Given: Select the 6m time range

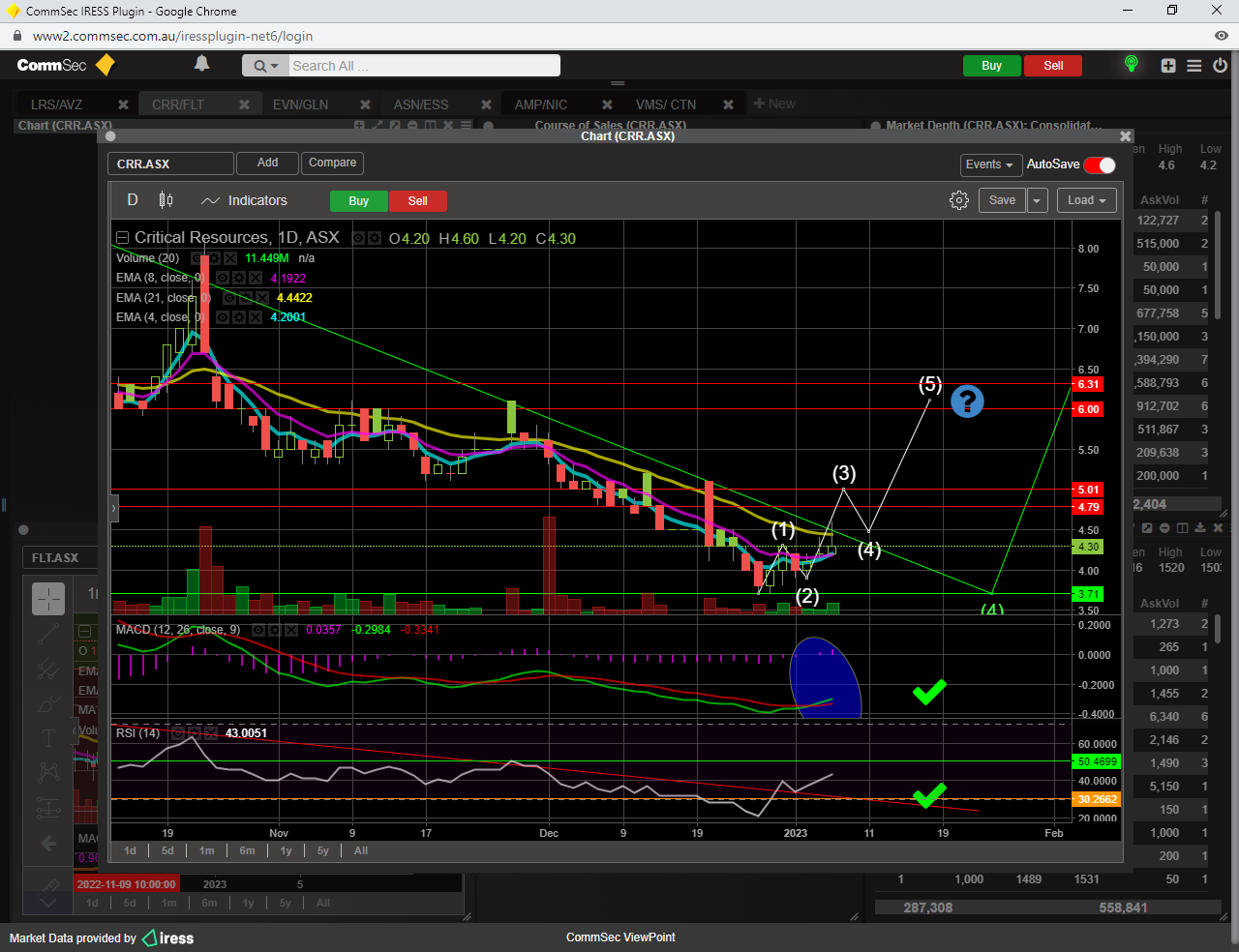Looking at the screenshot, I should click(247, 850).
